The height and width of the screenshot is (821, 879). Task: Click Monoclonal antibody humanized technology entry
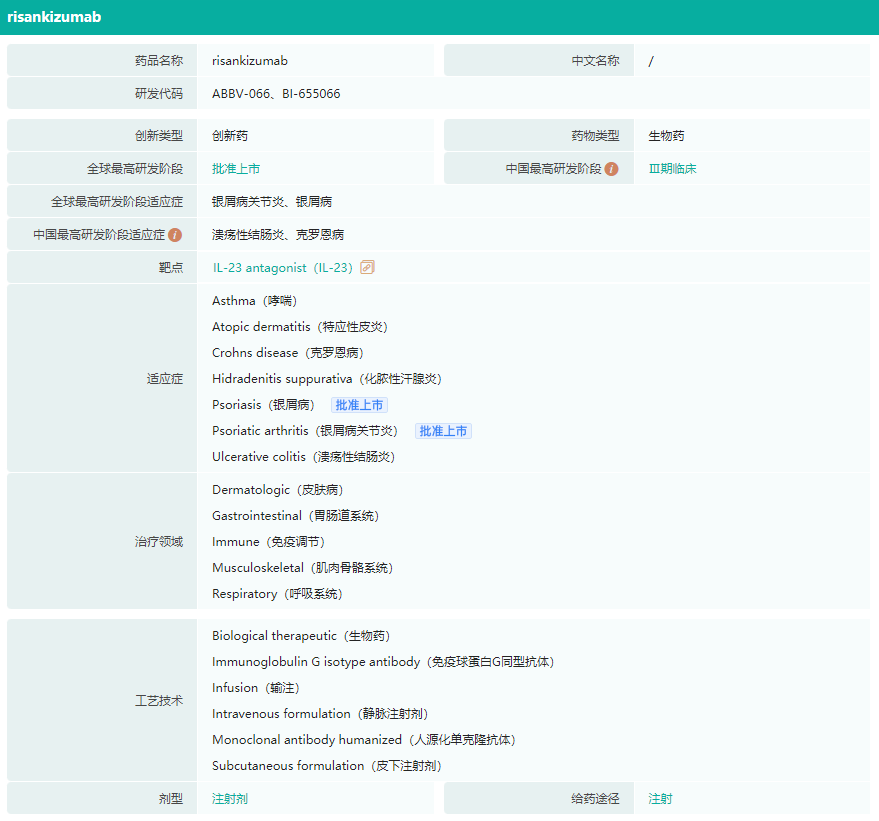365,740
